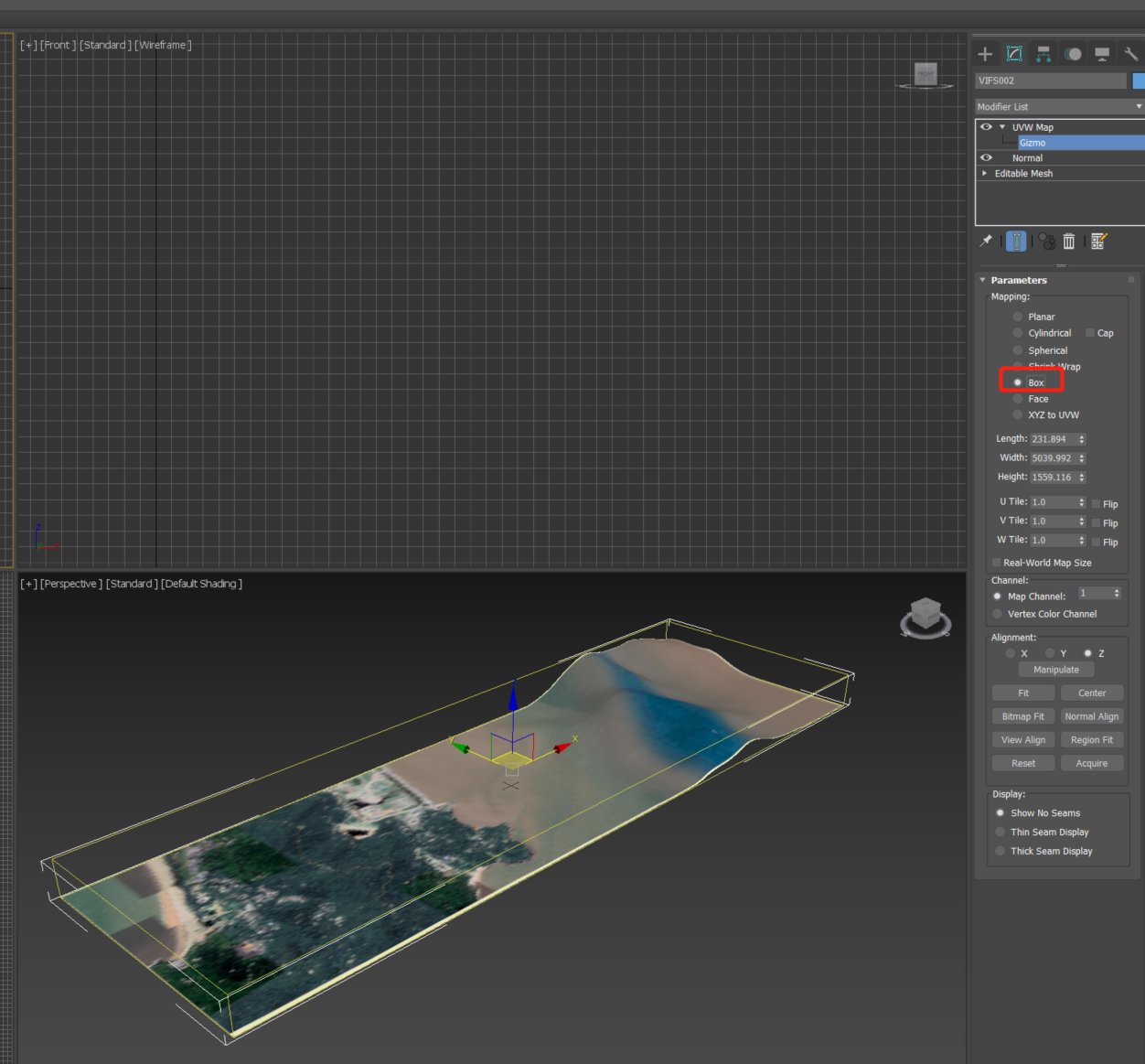Expand the Editable Mesh entry
Viewport: 1145px width, 1064px height.
pyautogui.click(x=983, y=173)
